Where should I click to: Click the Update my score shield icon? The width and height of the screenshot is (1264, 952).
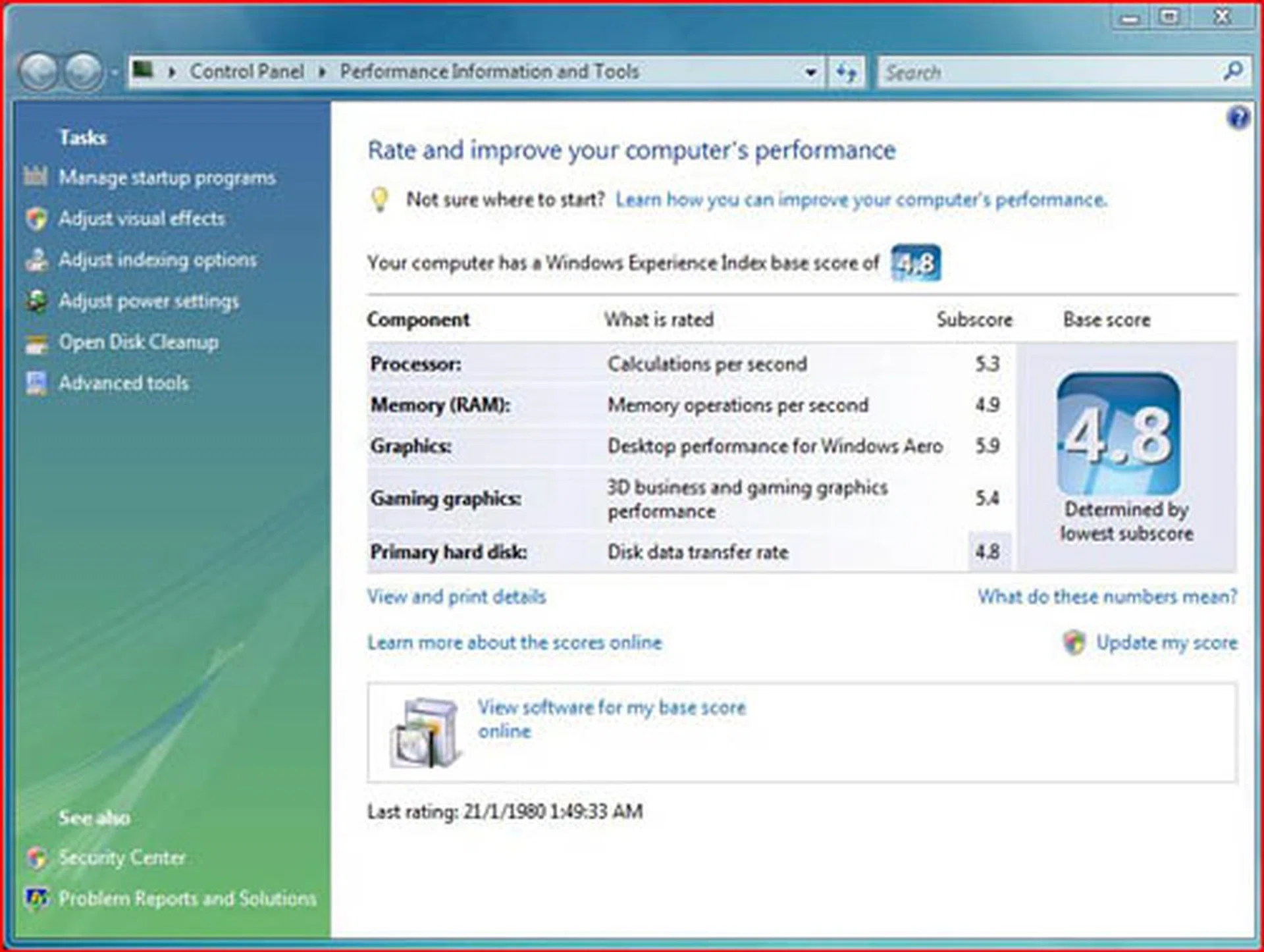click(1074, 643)
